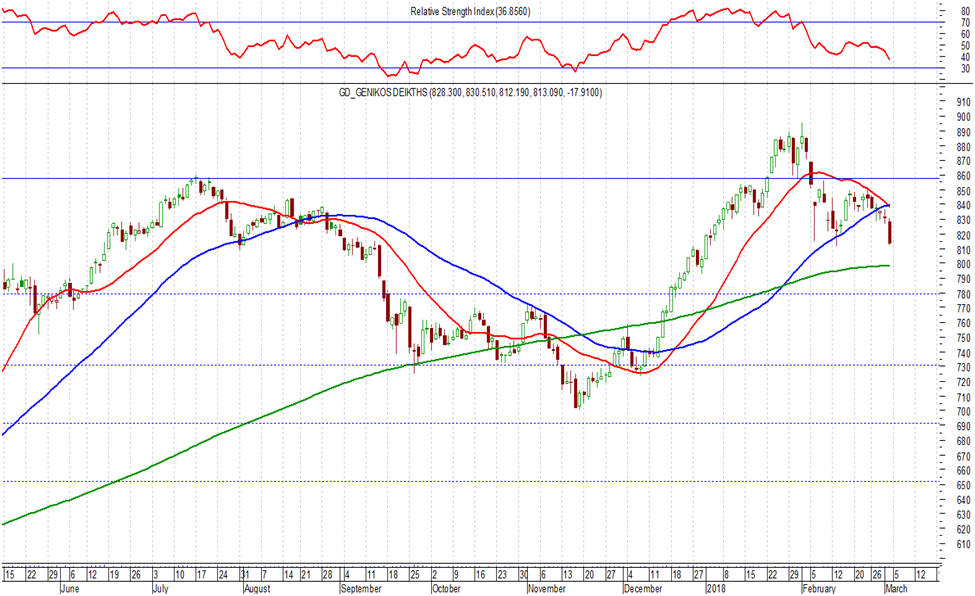The width and height of the screenshot is (975, 596).
Task: Click the 720 price axis label
Action: (x=963, y=382)
